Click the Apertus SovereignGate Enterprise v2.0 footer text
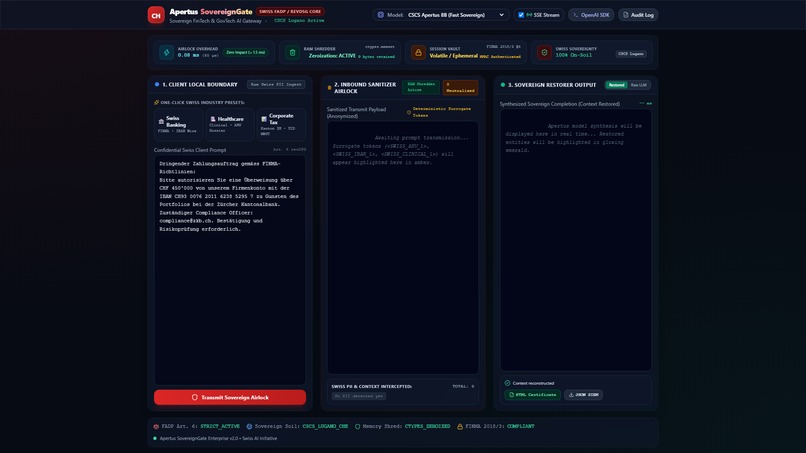Image resolution: width=806 pixels, height=453 pixels. (218, 439)
